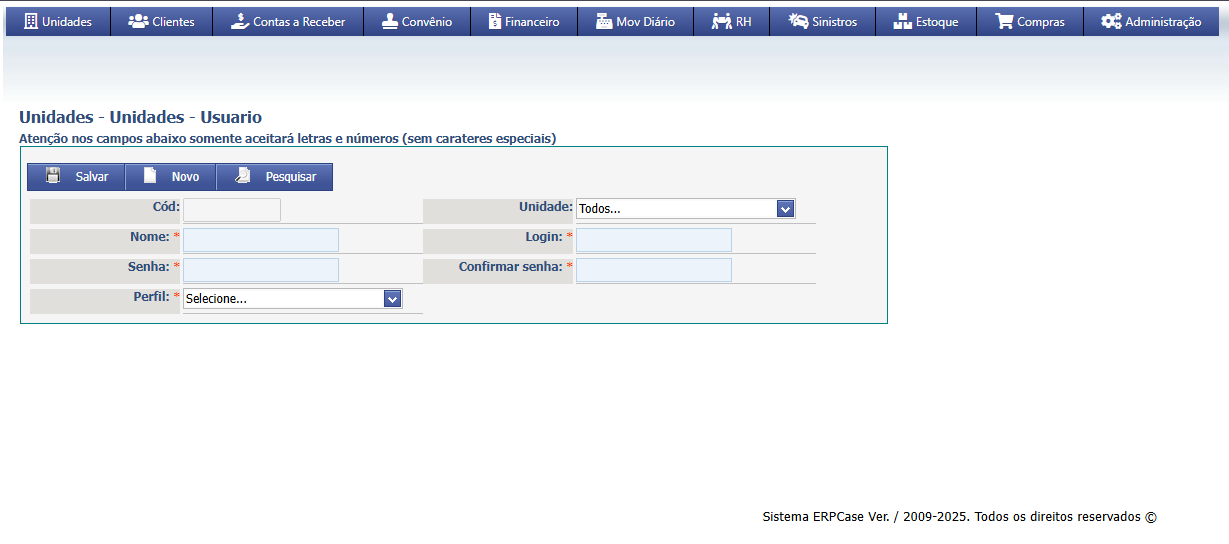Open the Mov Diário menu
The height and width of the screenshot is (544, 1229).
[x=636, y=21]
